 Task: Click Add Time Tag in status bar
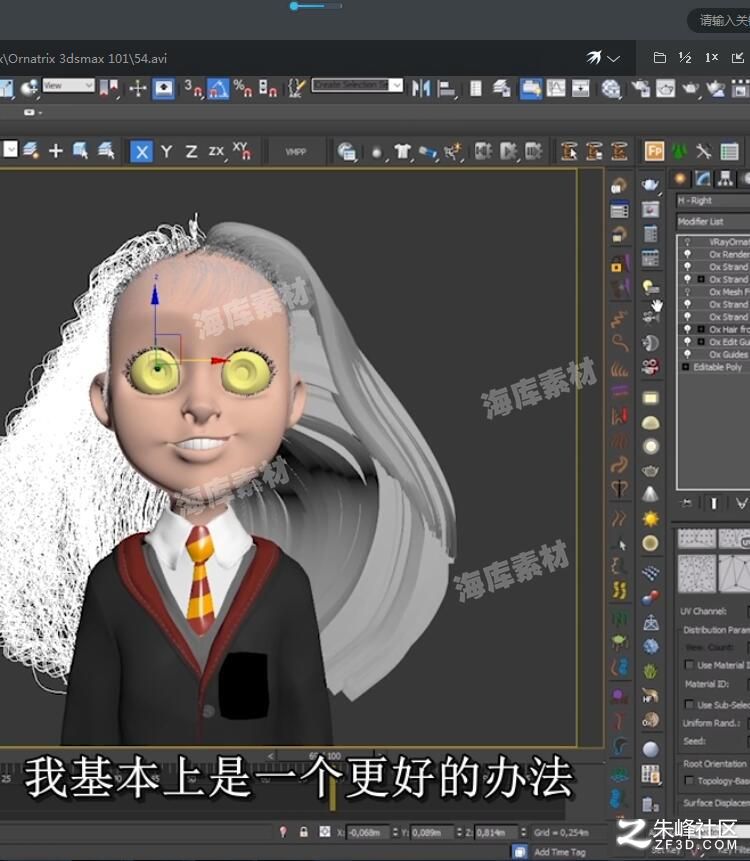click(559, 852)
